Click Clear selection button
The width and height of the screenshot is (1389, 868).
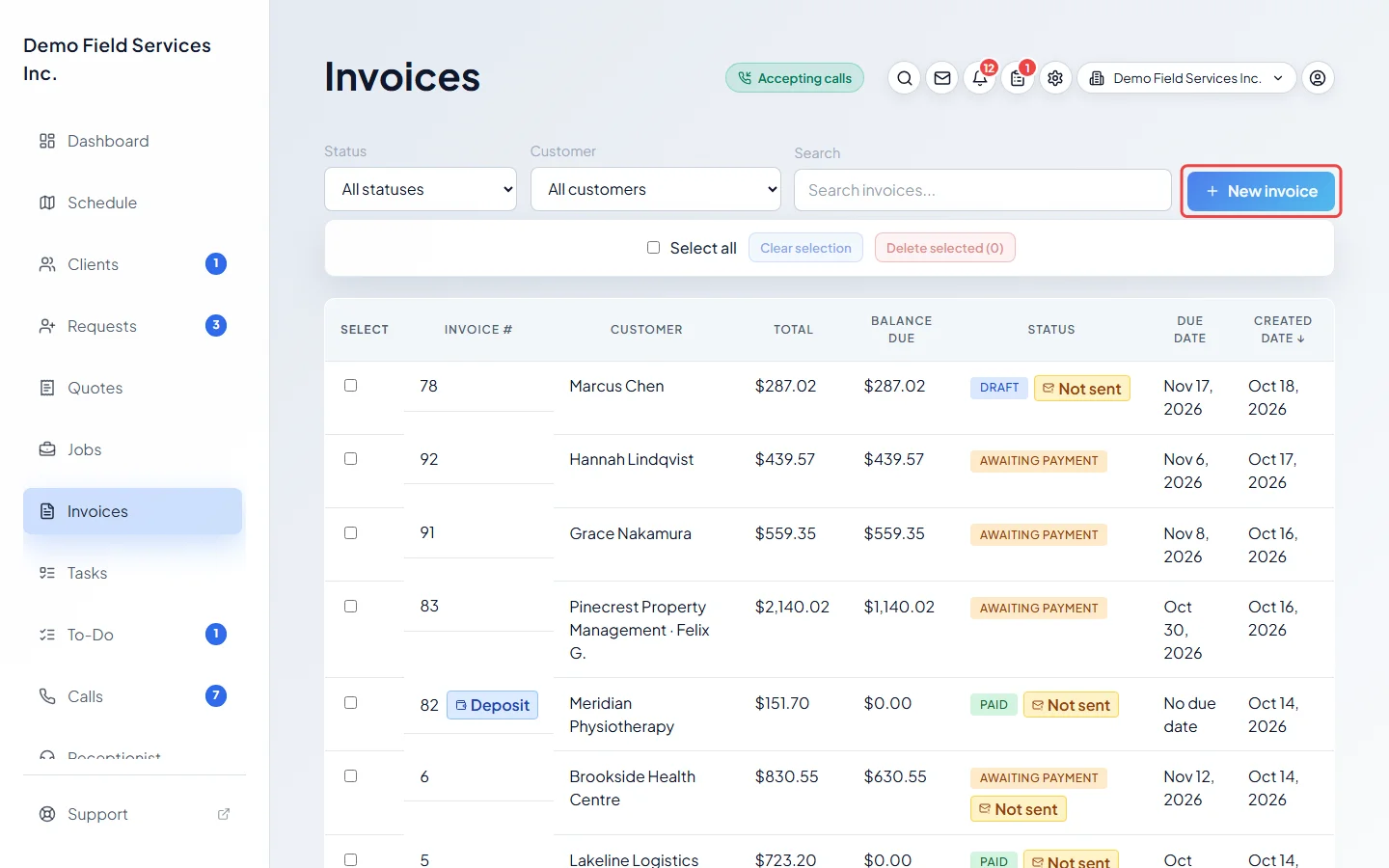click(x=805, y=248)
